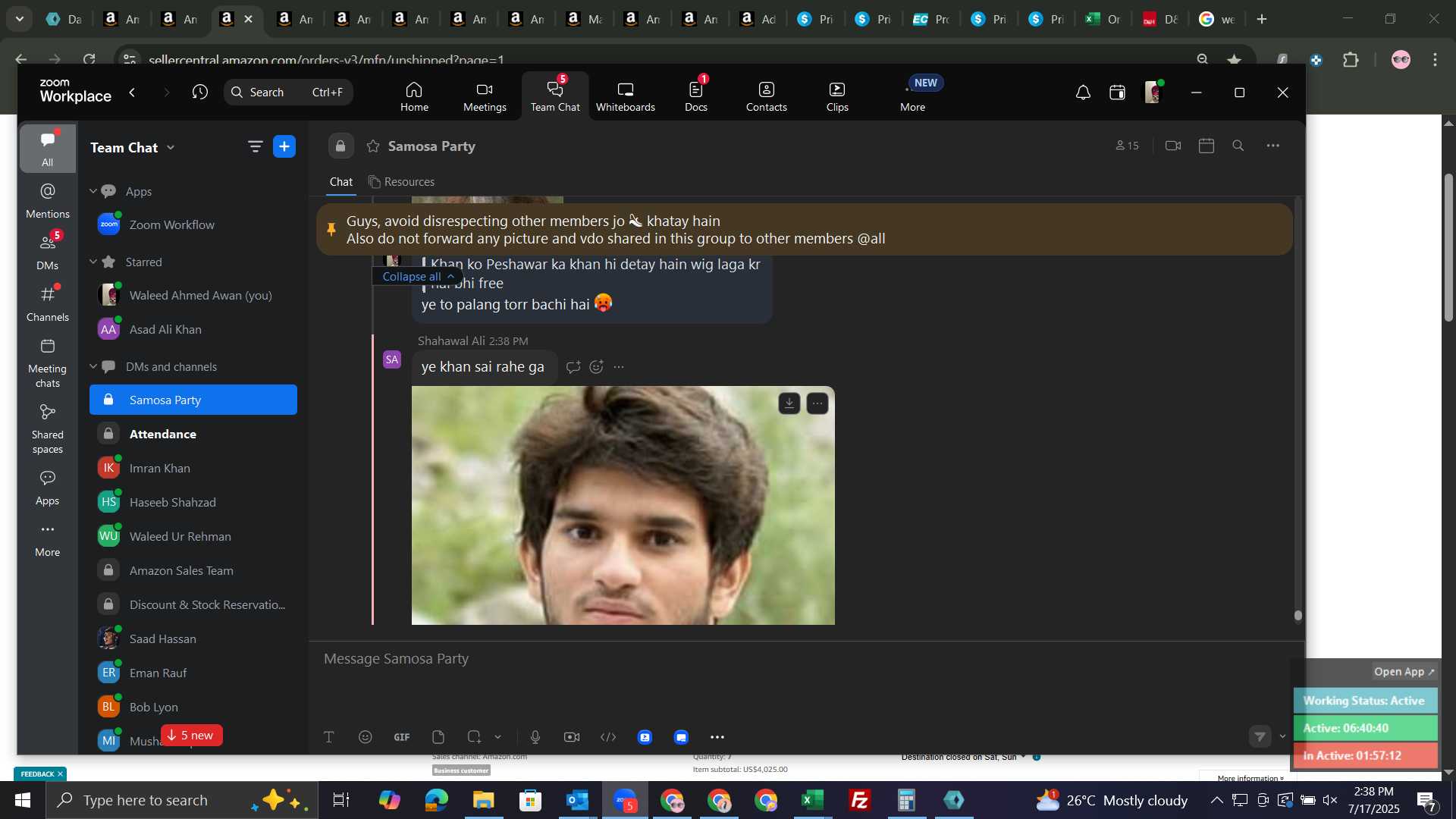Collapse the Starred section
Image resolution: width=1456 pixels, height=819 pixels.
point(93,262)
